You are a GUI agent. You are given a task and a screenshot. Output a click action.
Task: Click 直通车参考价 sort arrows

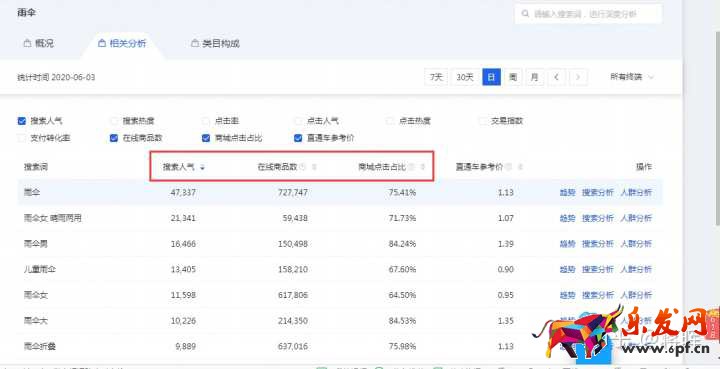point(520,167)
